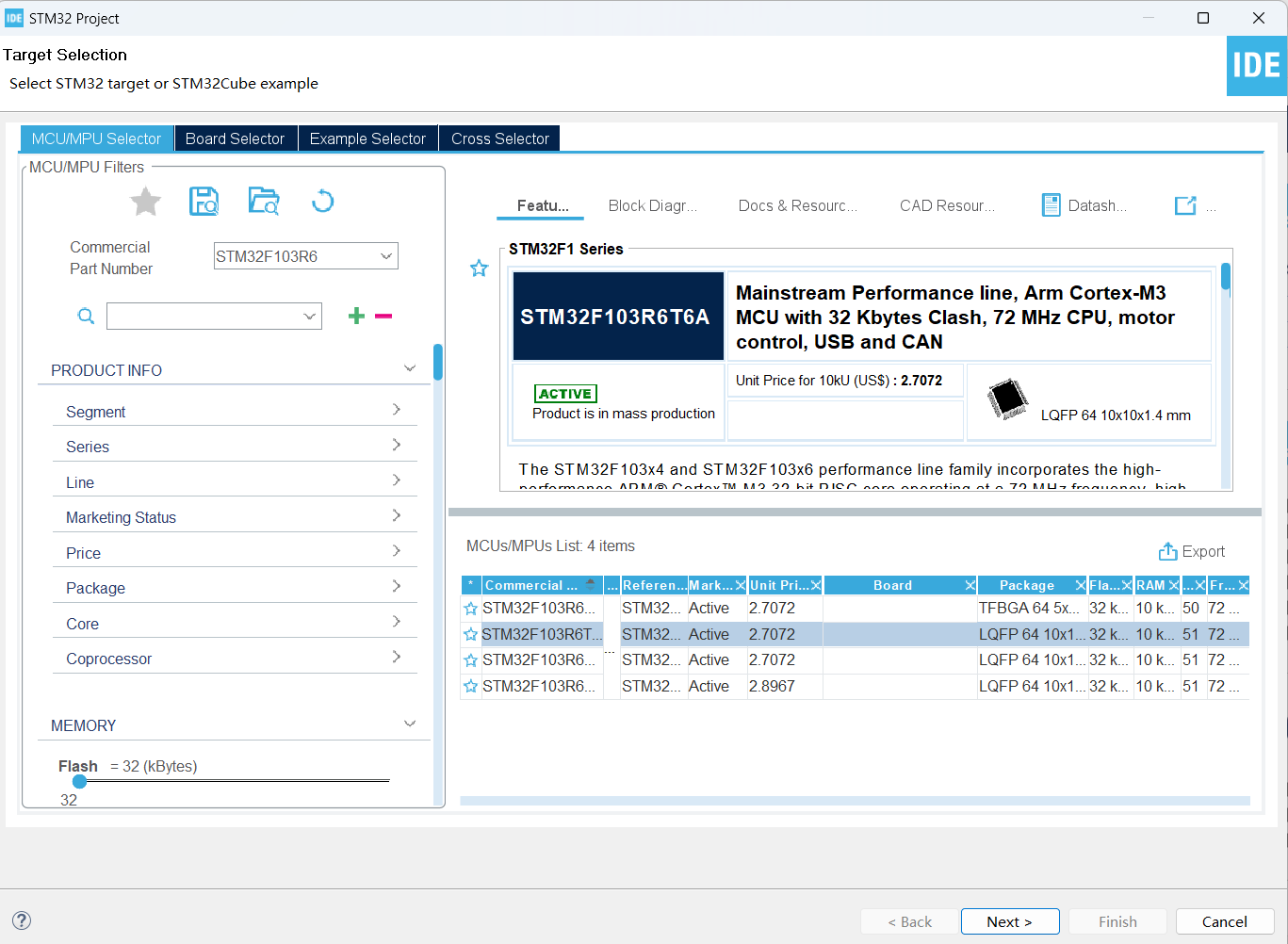Remove the Board column via its X
Image resolution: width=1288 pixels, height=944 pixels.
[970, 585]
